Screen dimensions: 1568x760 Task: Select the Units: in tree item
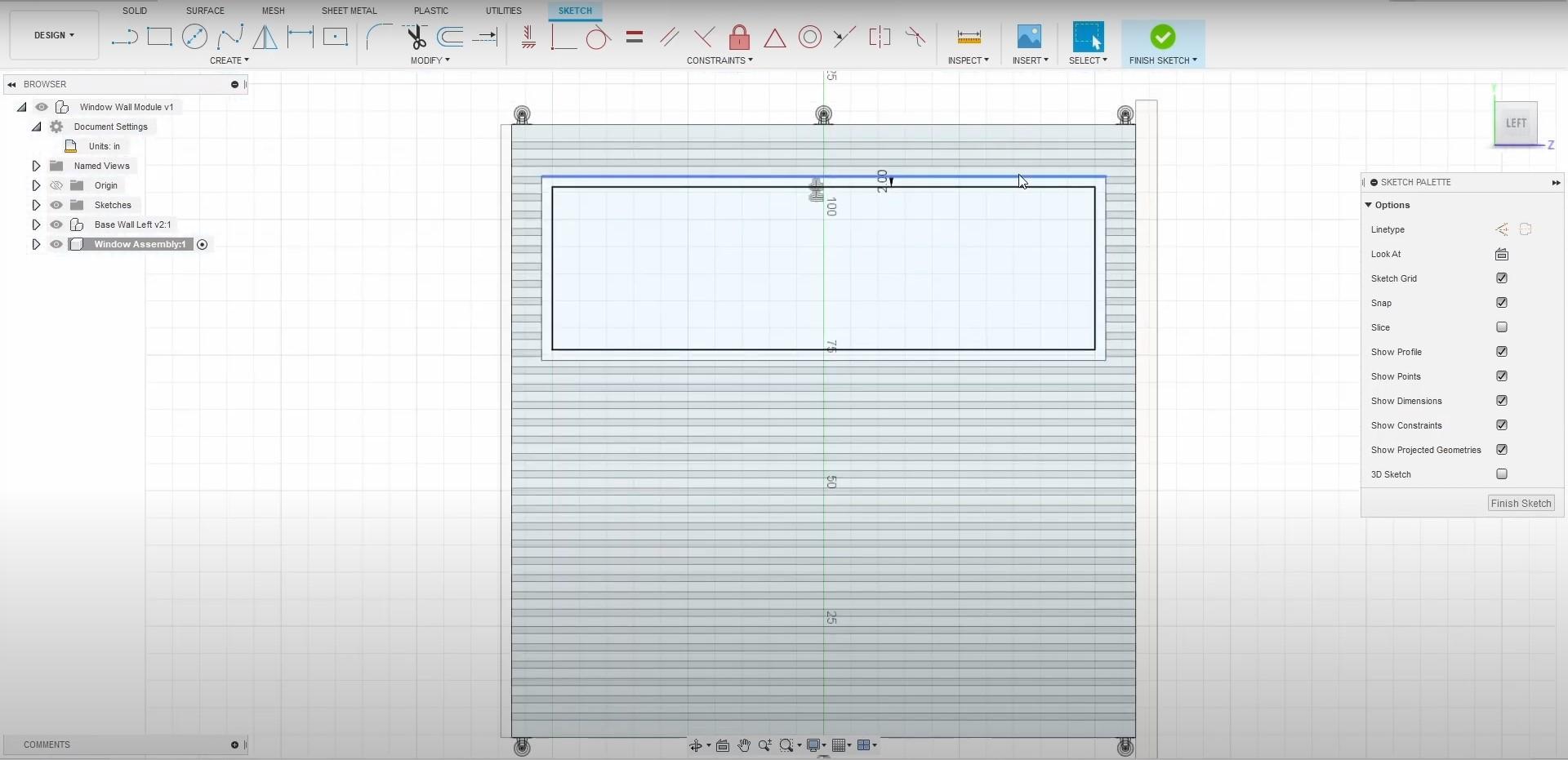(104, 146)
